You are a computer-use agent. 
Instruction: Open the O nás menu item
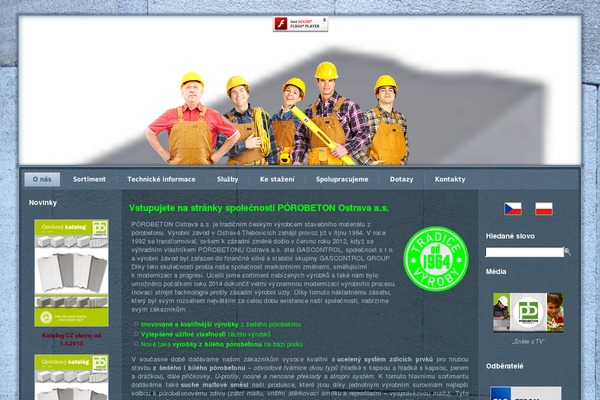[x=42, y=179]
